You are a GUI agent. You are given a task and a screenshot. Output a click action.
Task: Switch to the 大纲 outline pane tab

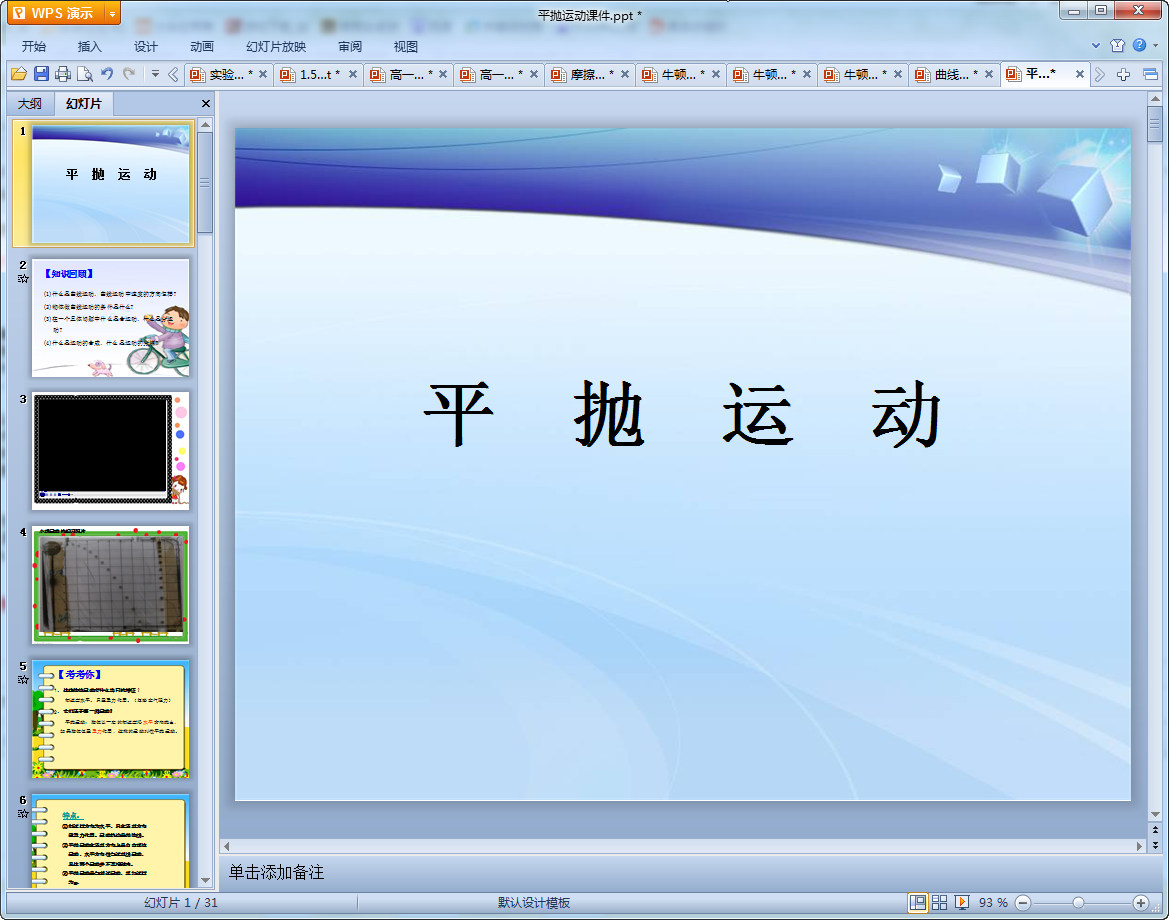coord(30,104)
